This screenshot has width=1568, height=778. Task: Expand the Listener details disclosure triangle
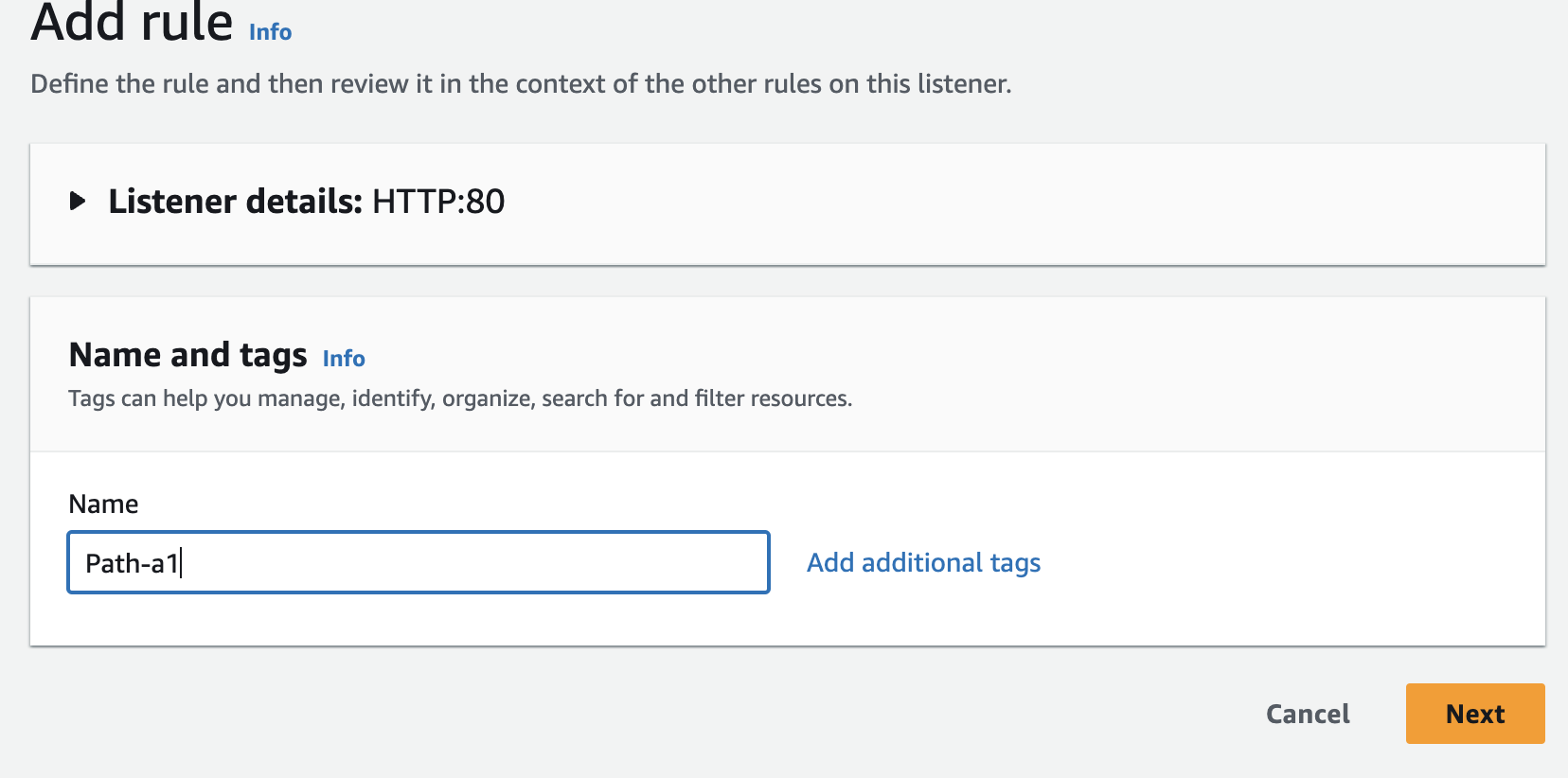click(78, 201)
